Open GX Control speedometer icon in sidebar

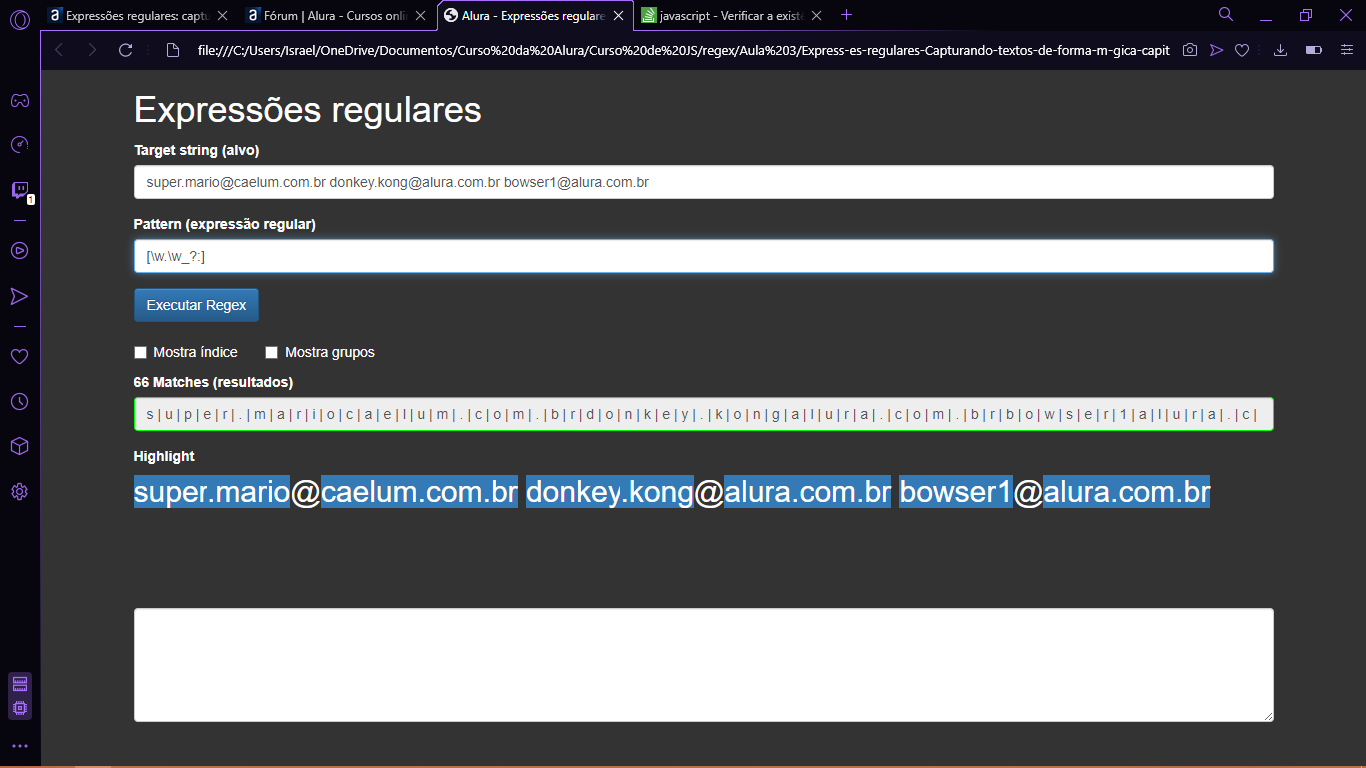[19, 145]
